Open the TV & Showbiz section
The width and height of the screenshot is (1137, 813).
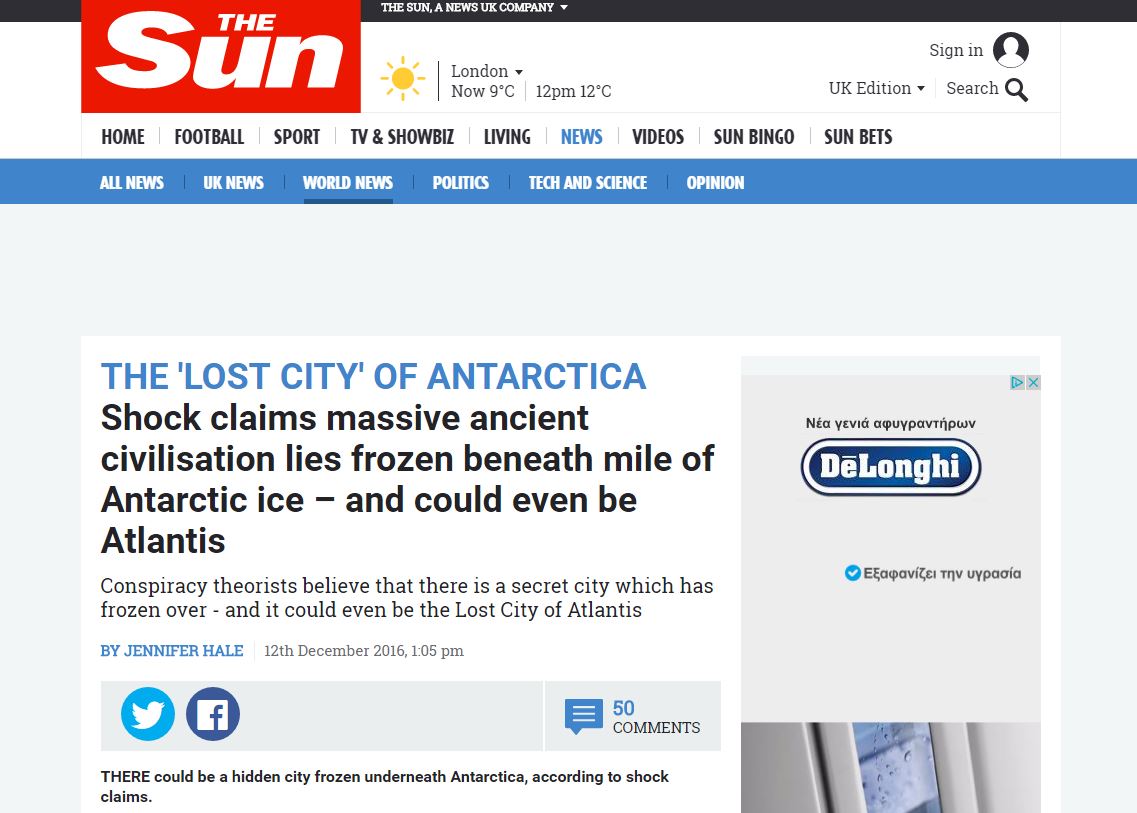point(402,137)
